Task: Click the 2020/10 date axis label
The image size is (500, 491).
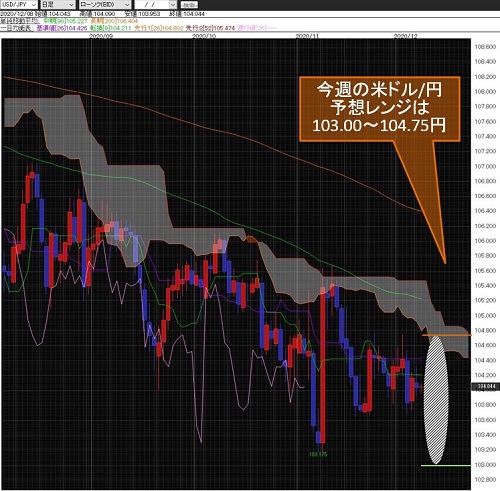Action: click(x=204, y=36)
